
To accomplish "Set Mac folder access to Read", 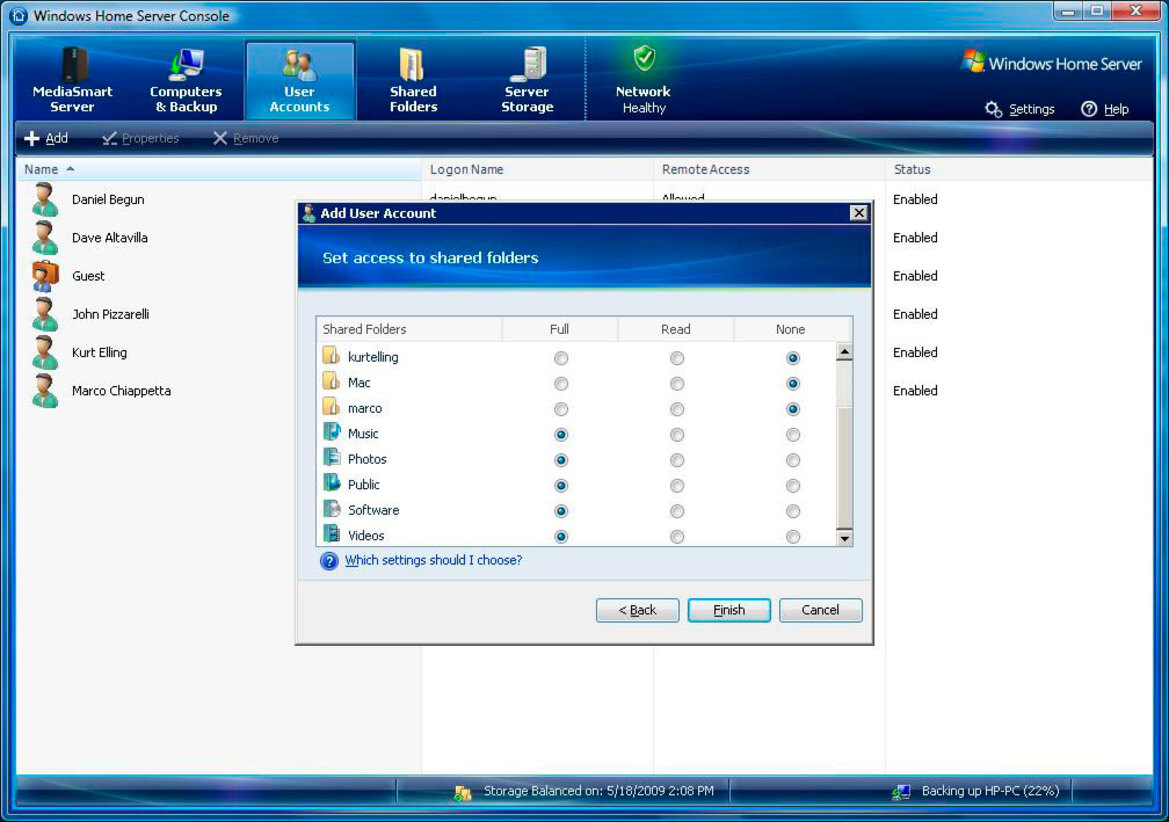I will click(x=677, y=384).
